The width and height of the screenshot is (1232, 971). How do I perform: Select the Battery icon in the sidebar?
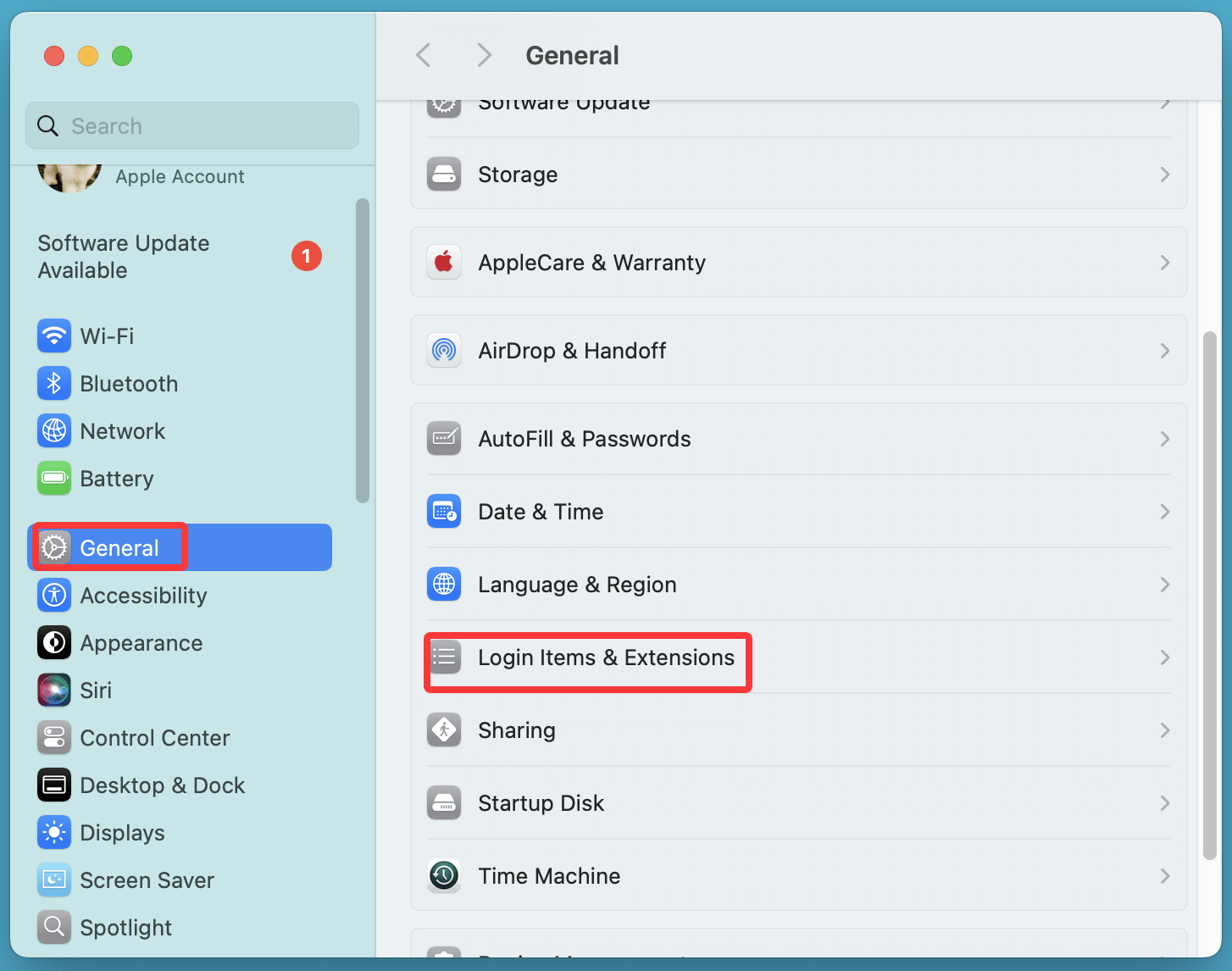[53, 478]
